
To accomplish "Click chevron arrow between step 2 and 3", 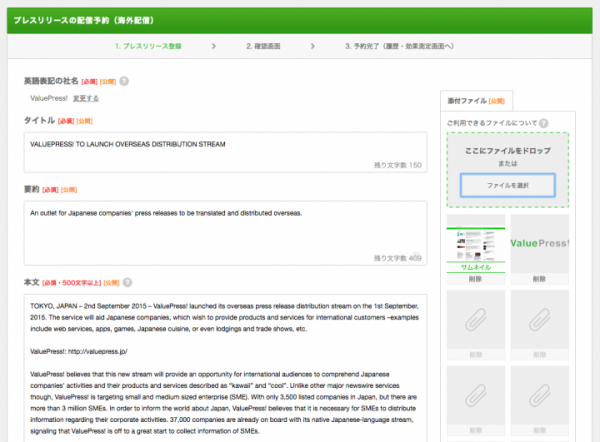I will pos(313,46).
